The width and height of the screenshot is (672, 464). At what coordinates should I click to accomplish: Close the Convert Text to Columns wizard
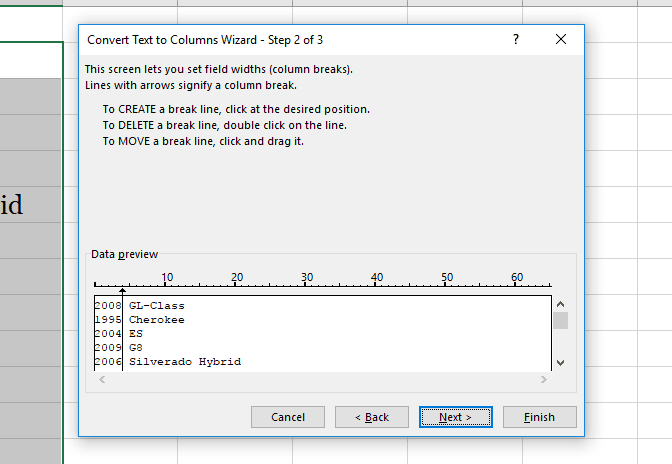560,39
